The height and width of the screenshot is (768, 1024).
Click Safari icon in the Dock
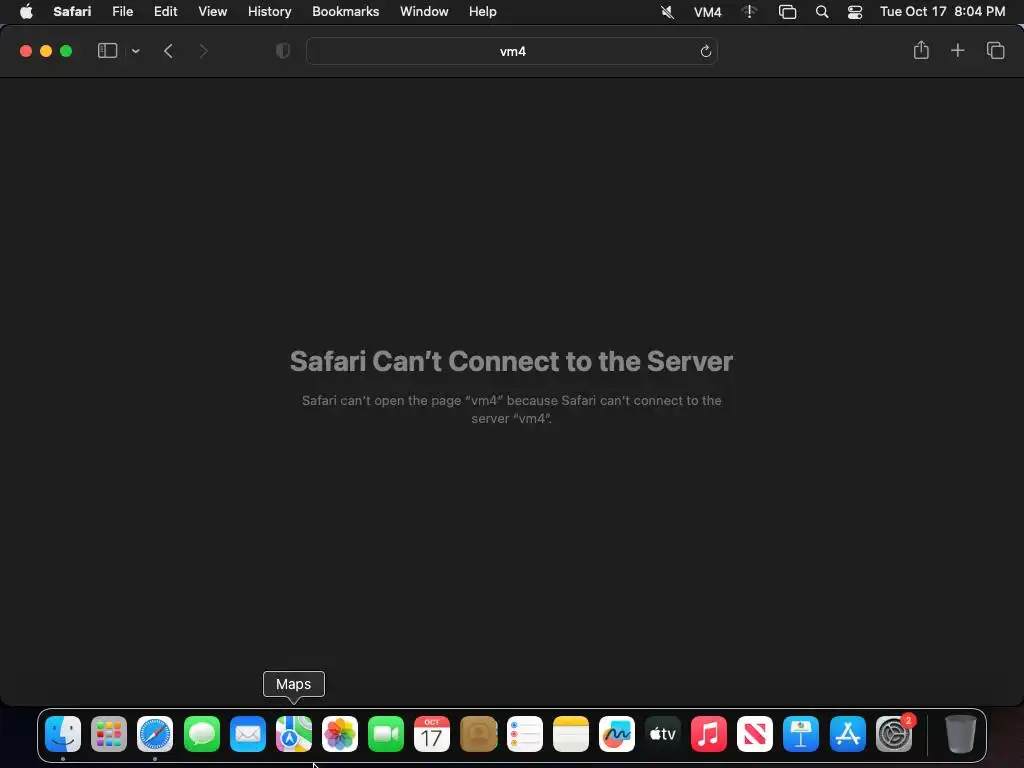155,734
